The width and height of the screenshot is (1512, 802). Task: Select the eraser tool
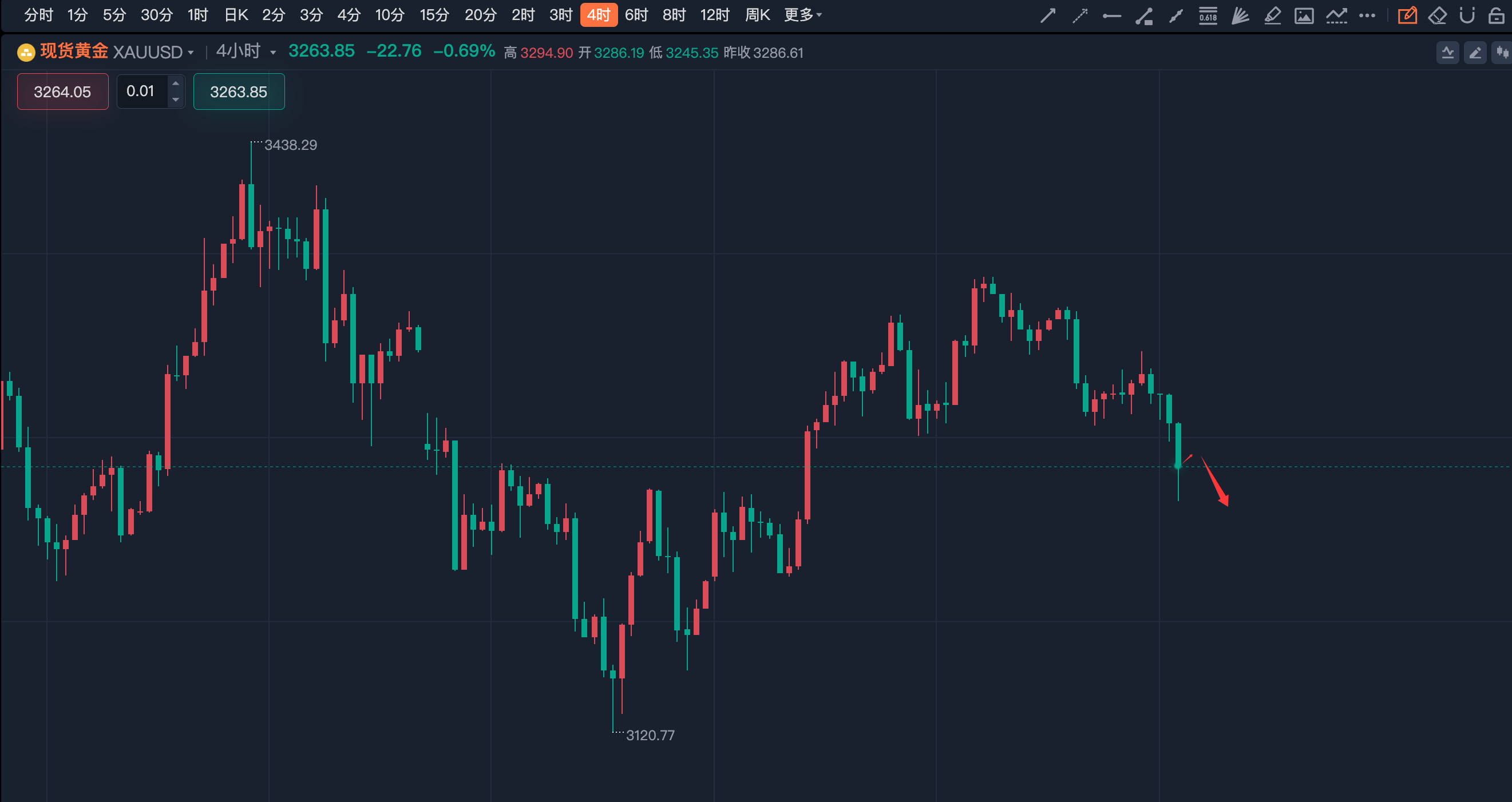1438,15
